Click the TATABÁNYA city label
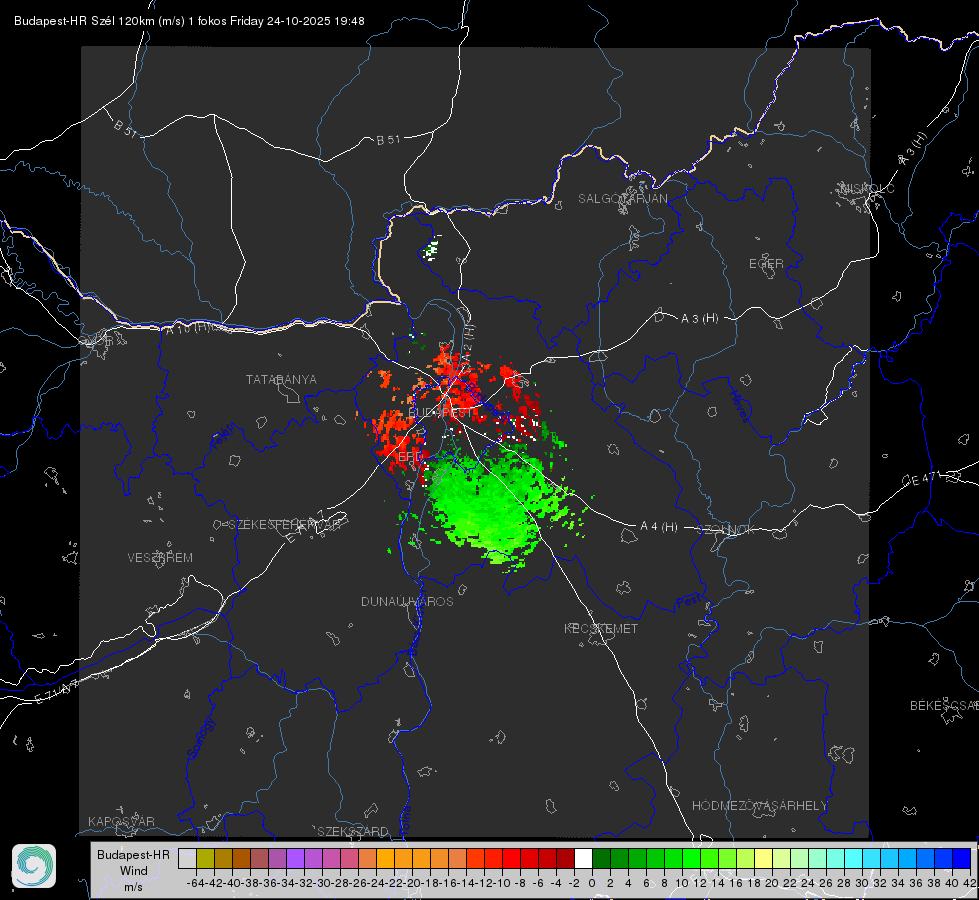Image resolution: width=979 pixels, height=900 pixels. click(281, 380)
